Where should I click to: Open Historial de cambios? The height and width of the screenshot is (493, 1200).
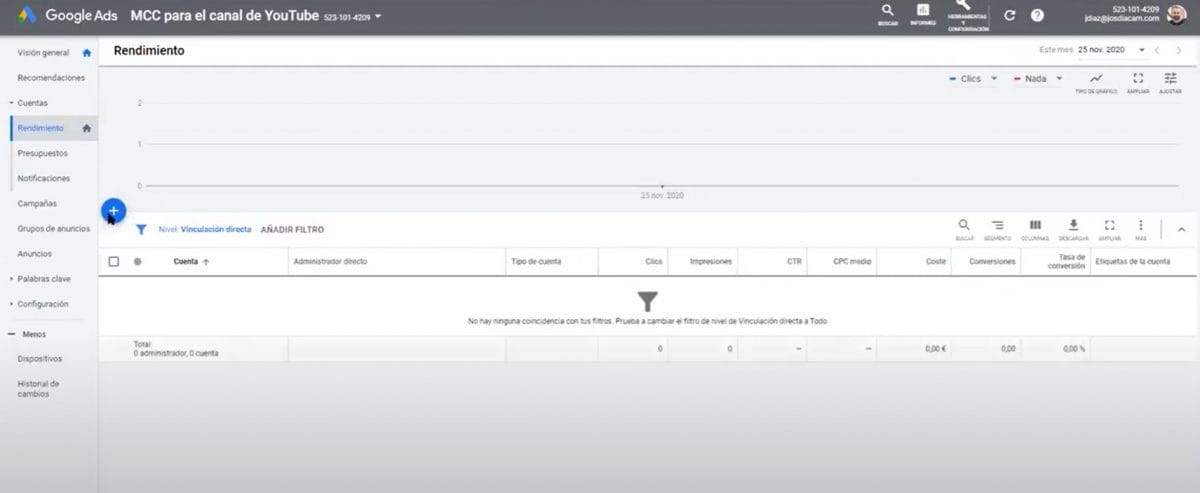point(39,388)
